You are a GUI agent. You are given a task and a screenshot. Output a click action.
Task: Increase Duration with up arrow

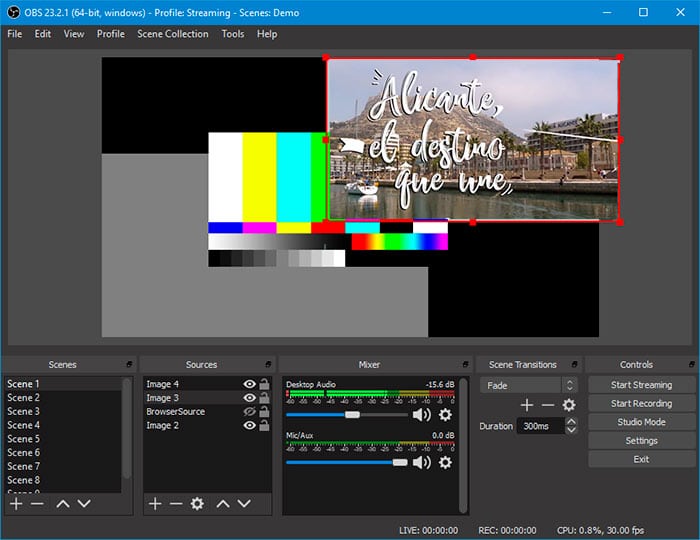click(571, 421)
